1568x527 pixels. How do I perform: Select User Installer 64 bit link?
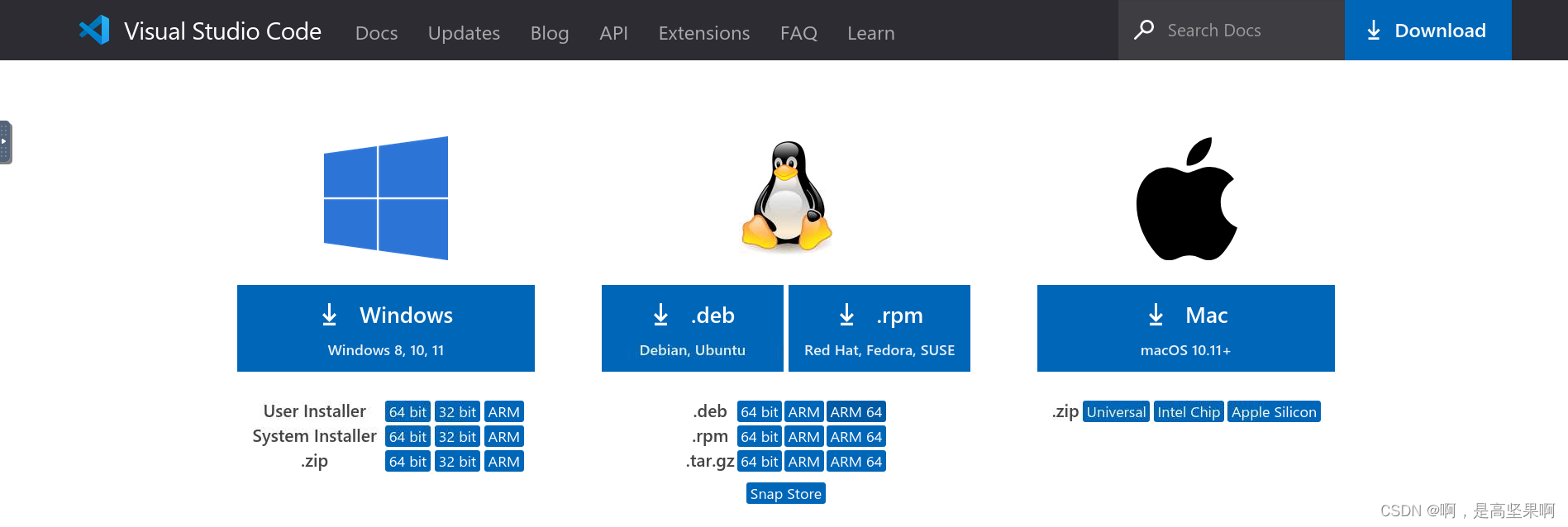click(x=407, y=412)
